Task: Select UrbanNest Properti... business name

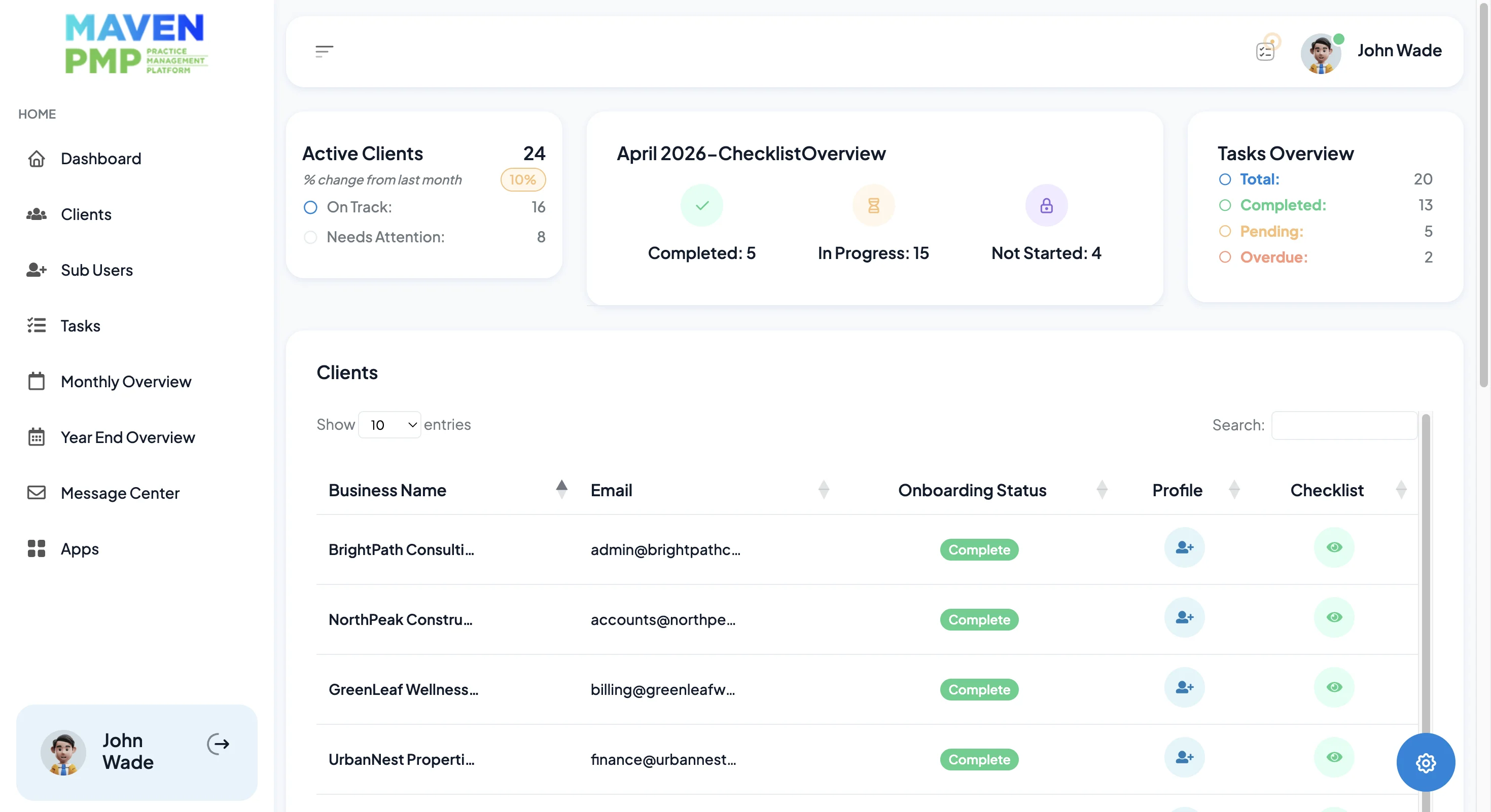Action: pos(402,759)
